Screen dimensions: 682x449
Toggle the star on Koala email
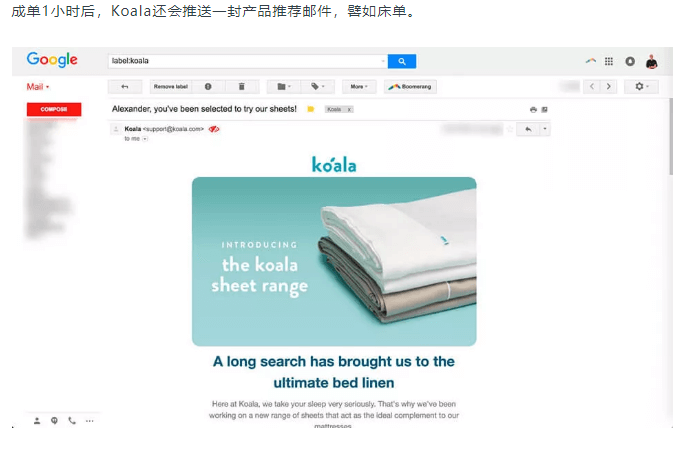click(510, 129)
